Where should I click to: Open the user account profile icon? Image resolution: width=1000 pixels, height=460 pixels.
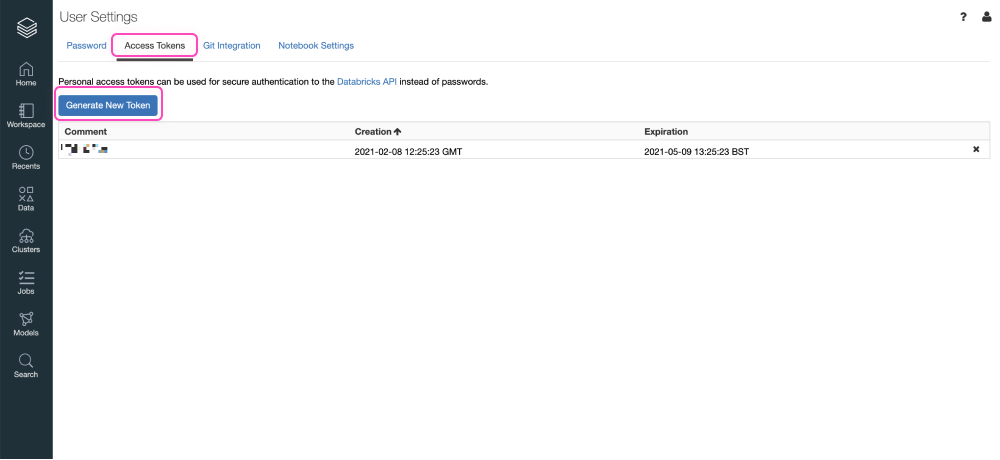[986, 17]
